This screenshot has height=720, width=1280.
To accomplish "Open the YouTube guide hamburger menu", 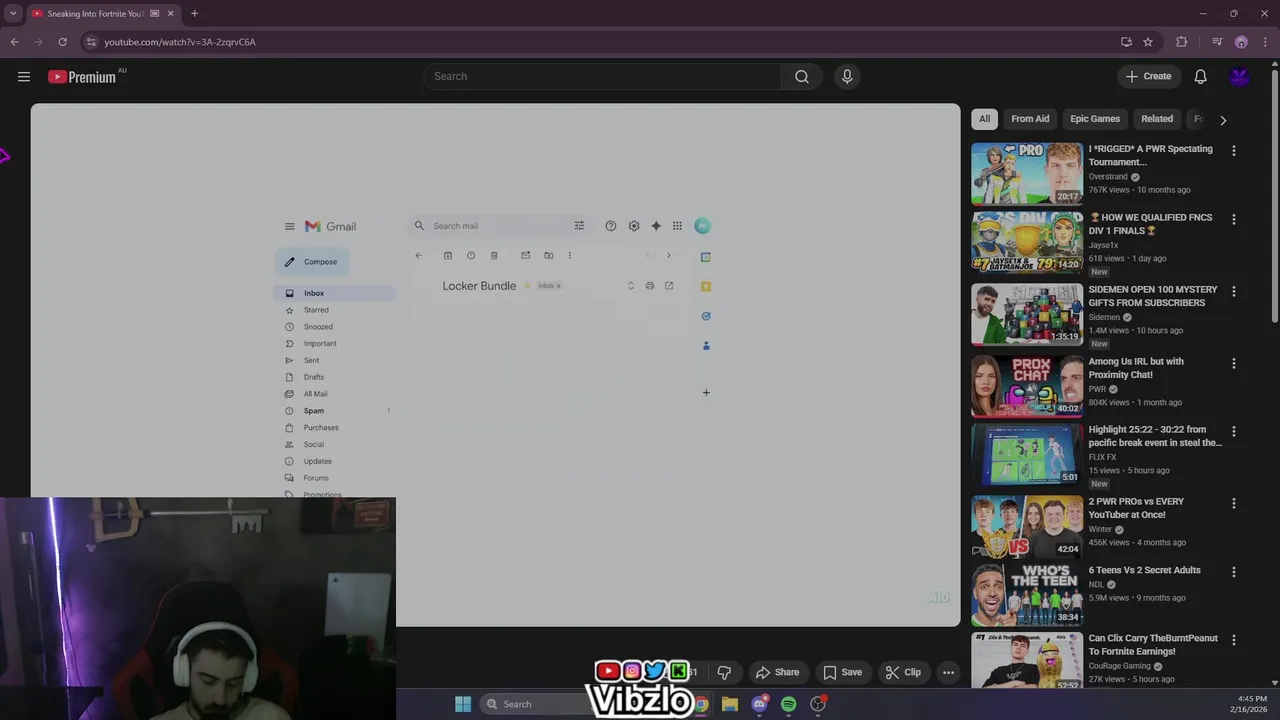I will (24, 77).
